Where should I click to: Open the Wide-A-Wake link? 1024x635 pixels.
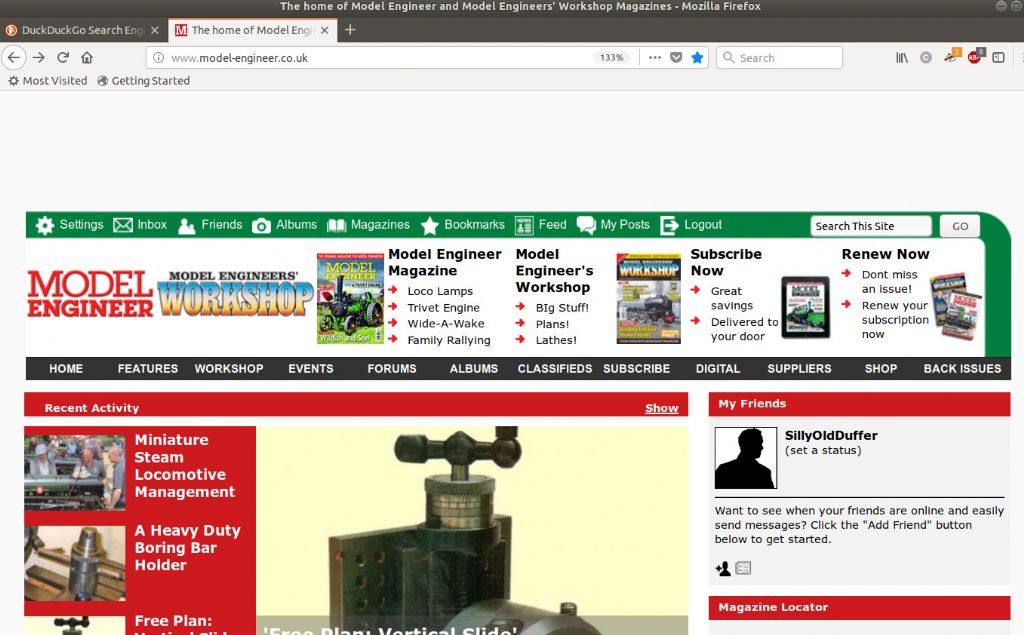[x=446, y=323]
